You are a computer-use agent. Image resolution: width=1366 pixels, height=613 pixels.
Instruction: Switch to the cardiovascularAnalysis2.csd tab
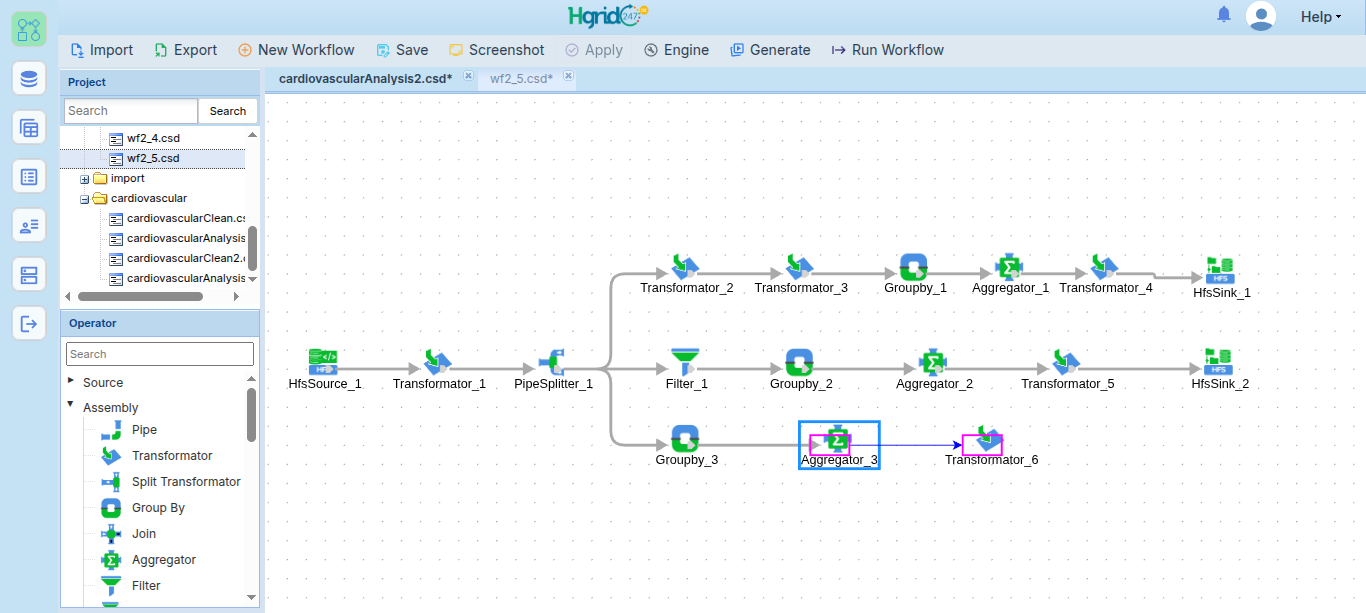365,79
